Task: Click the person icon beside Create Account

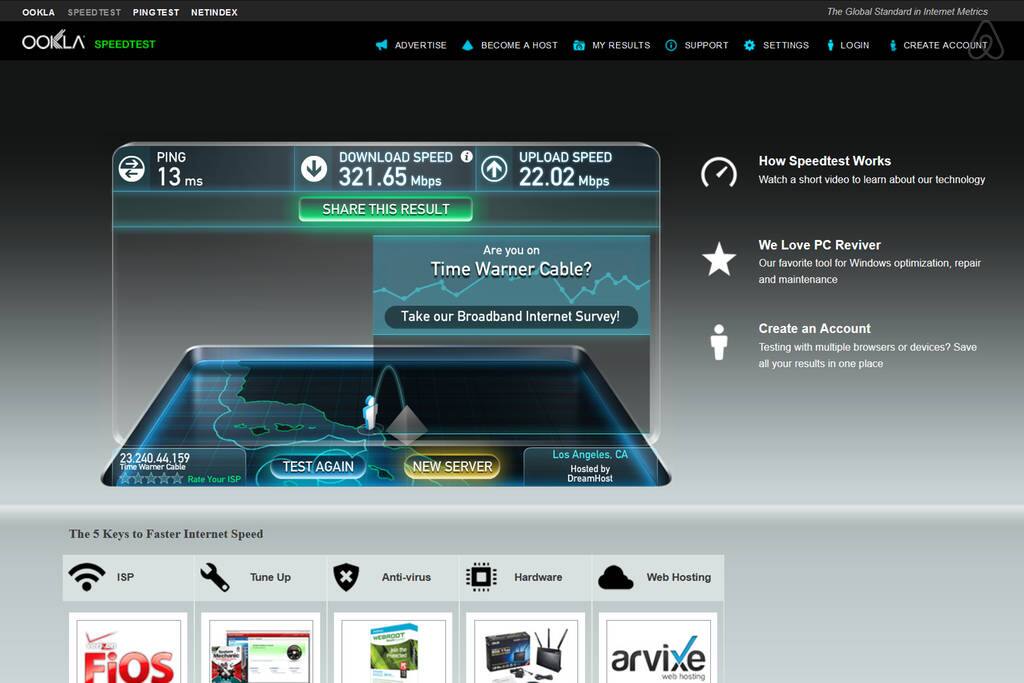Action: pos(893,45)
